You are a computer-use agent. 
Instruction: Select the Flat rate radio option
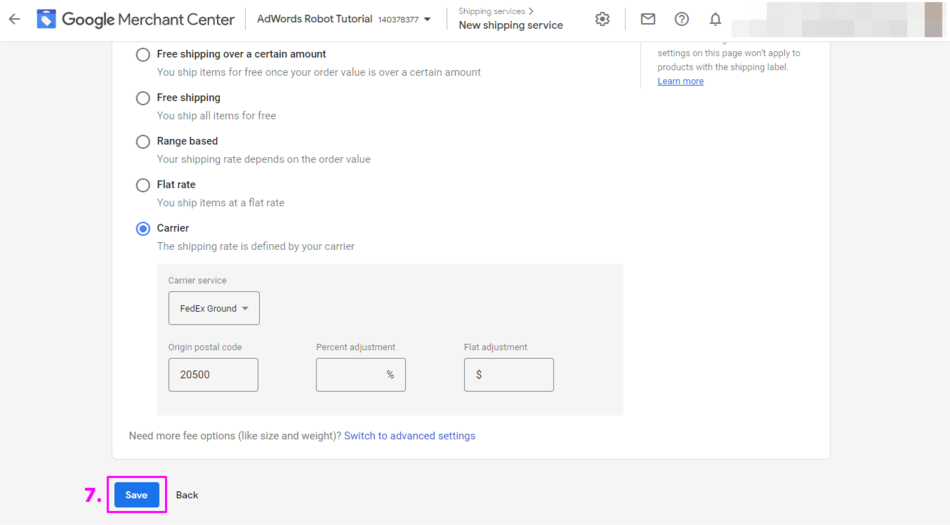(143, 185)
